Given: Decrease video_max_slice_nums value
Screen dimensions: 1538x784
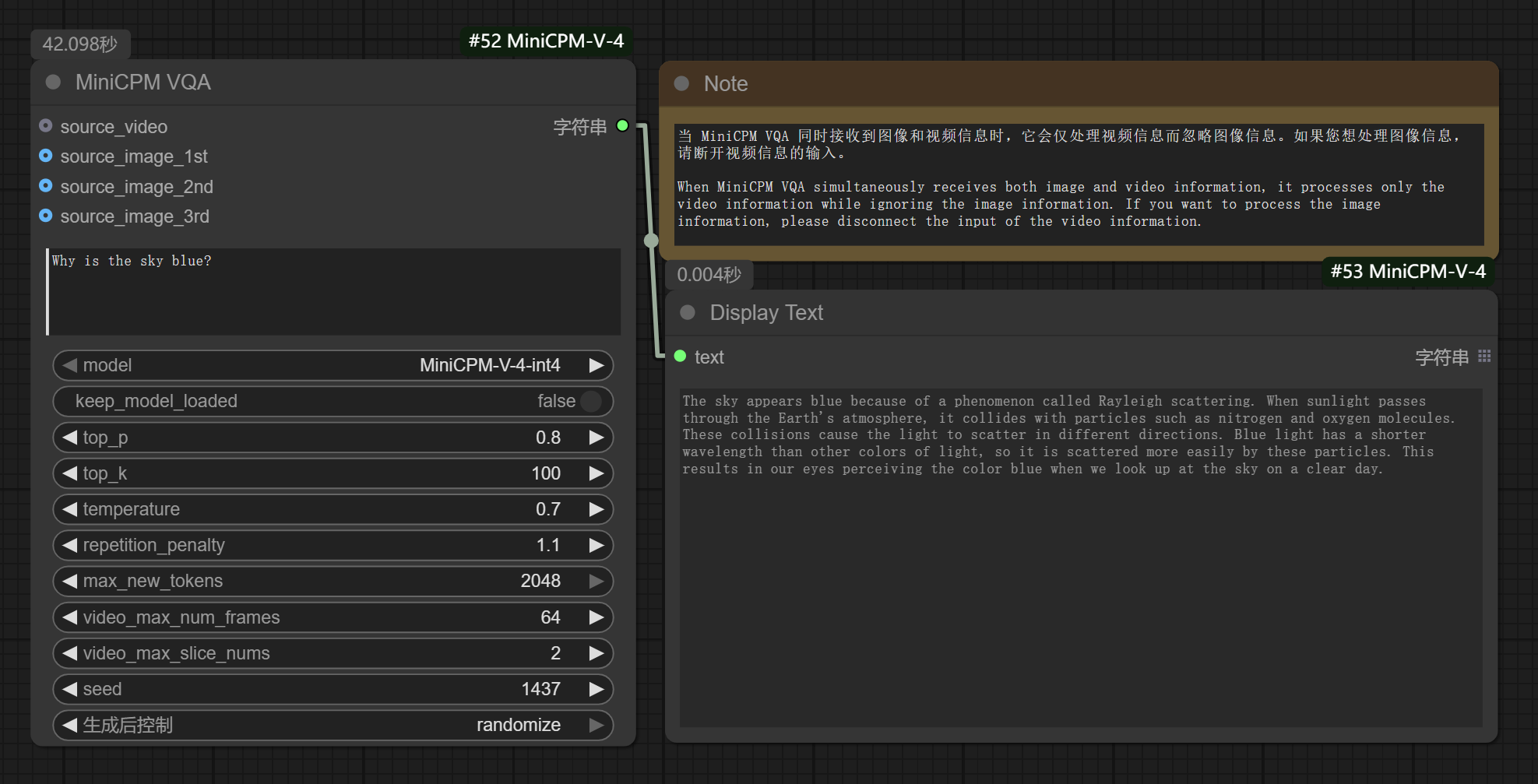Looking at the screenshot, I should pyautogui.click(x=70, y=653).
